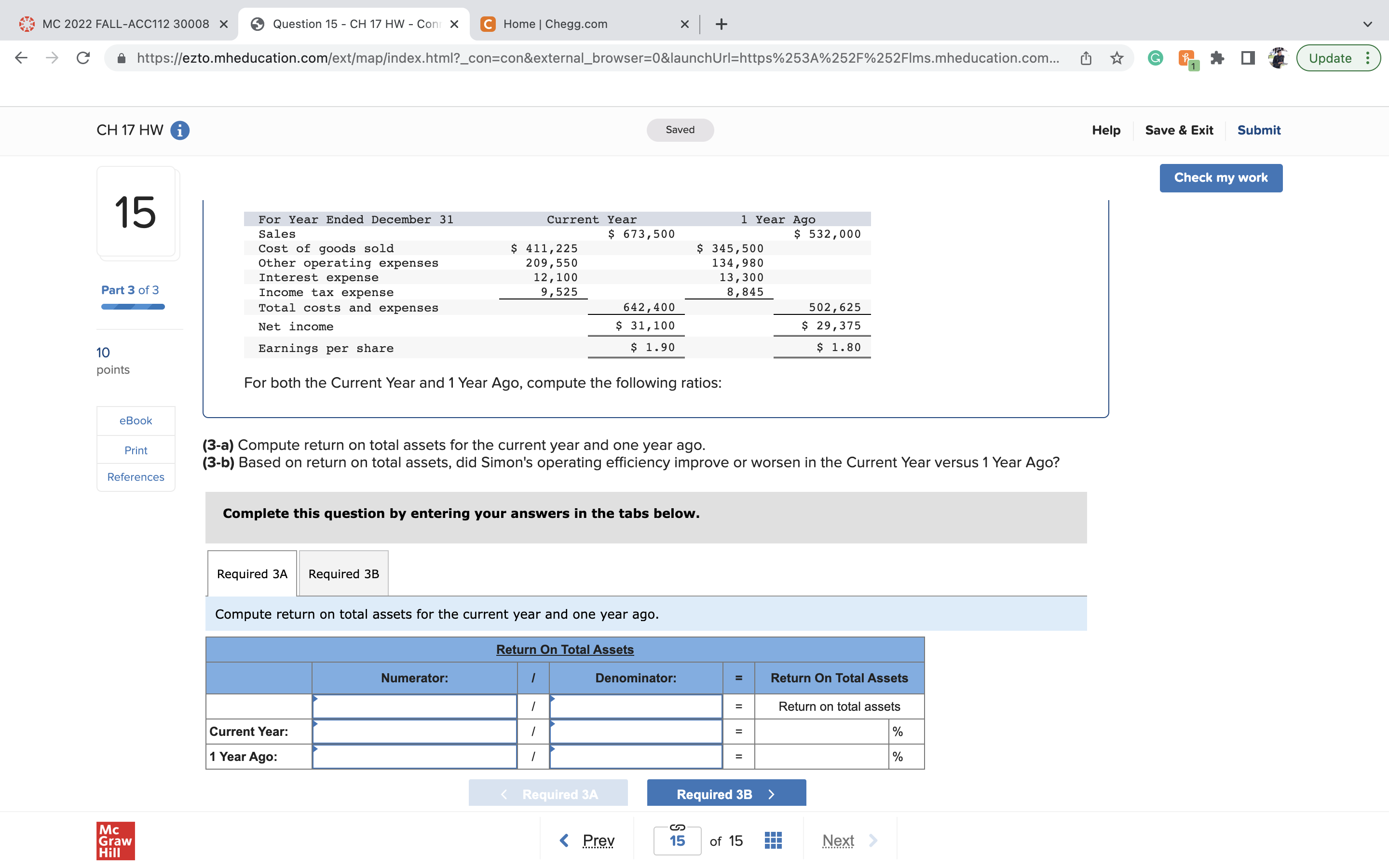The width and height of the screenshot is (1389, 868).
Task: Click the Check my work button
Action: coord(1221,177)
